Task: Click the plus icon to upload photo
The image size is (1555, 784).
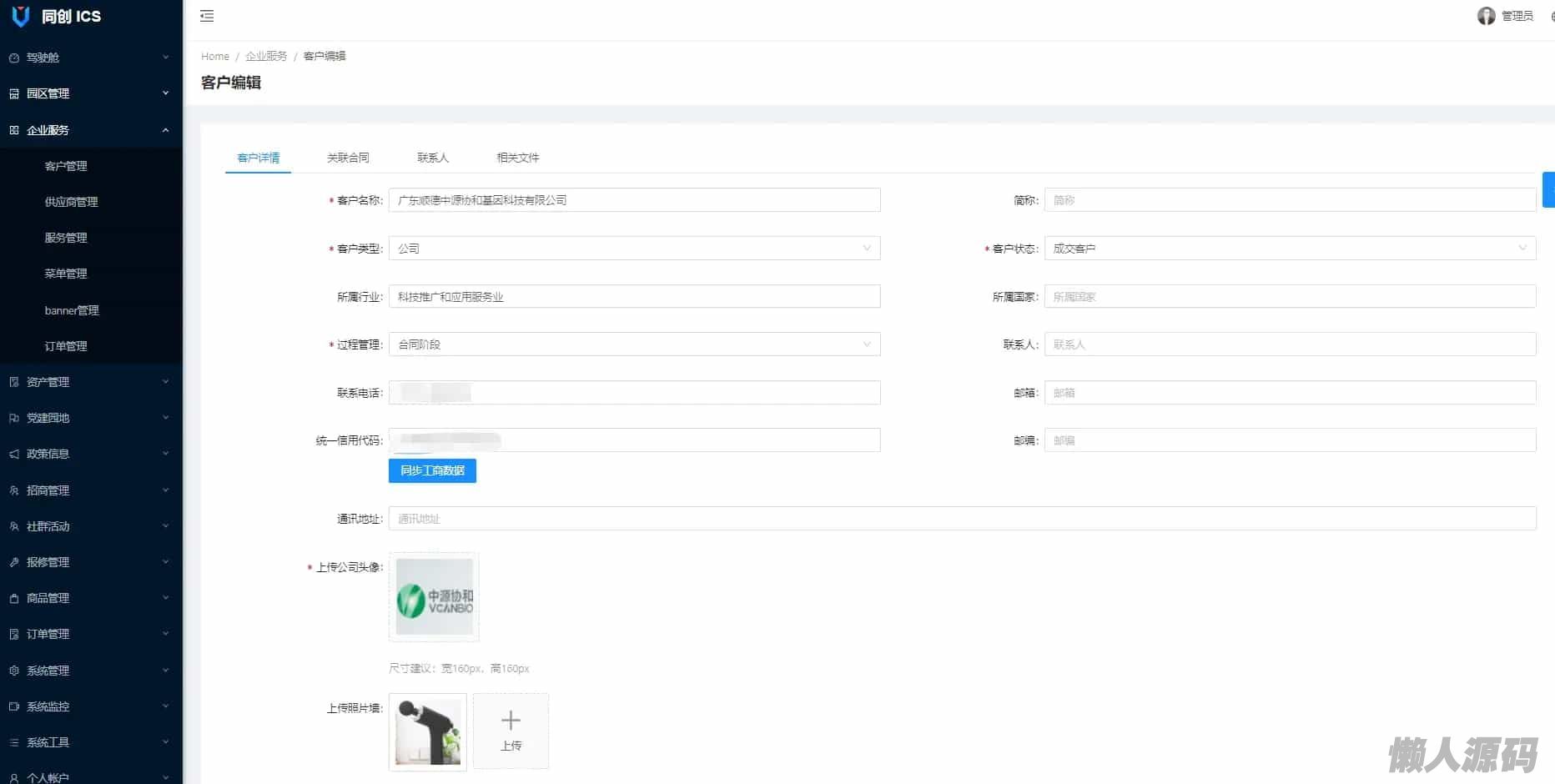Action: [511, 721]
